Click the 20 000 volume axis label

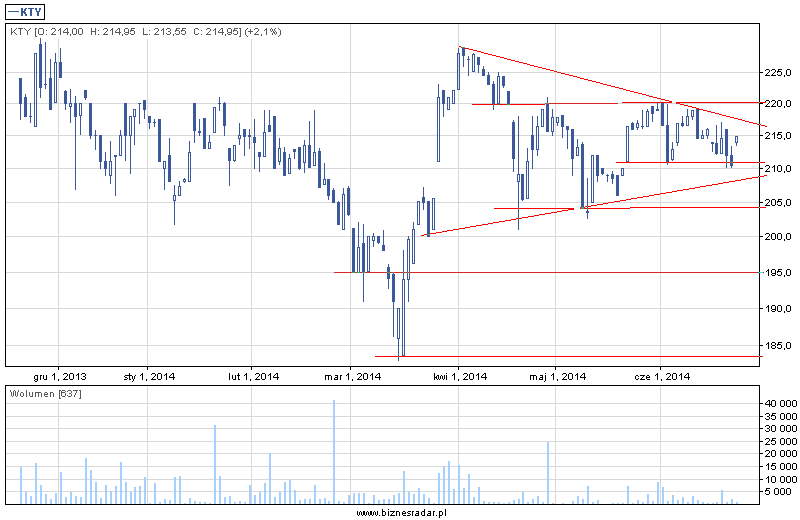pos(781,454)
